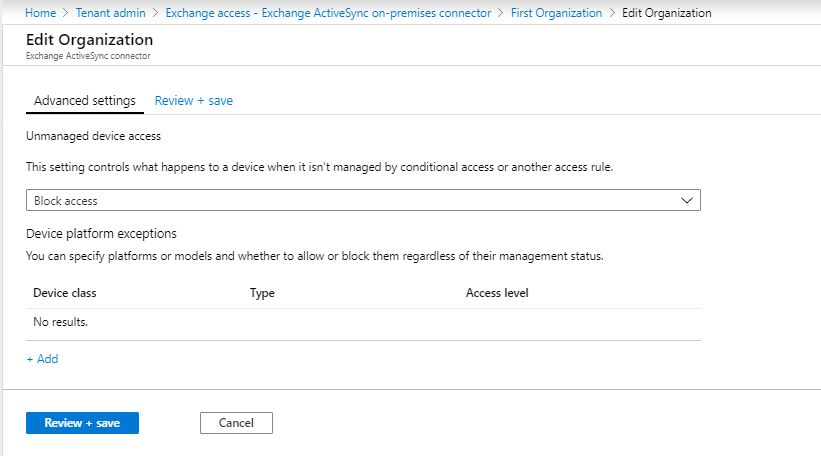Click the Device platform exceptions heading

101,234
